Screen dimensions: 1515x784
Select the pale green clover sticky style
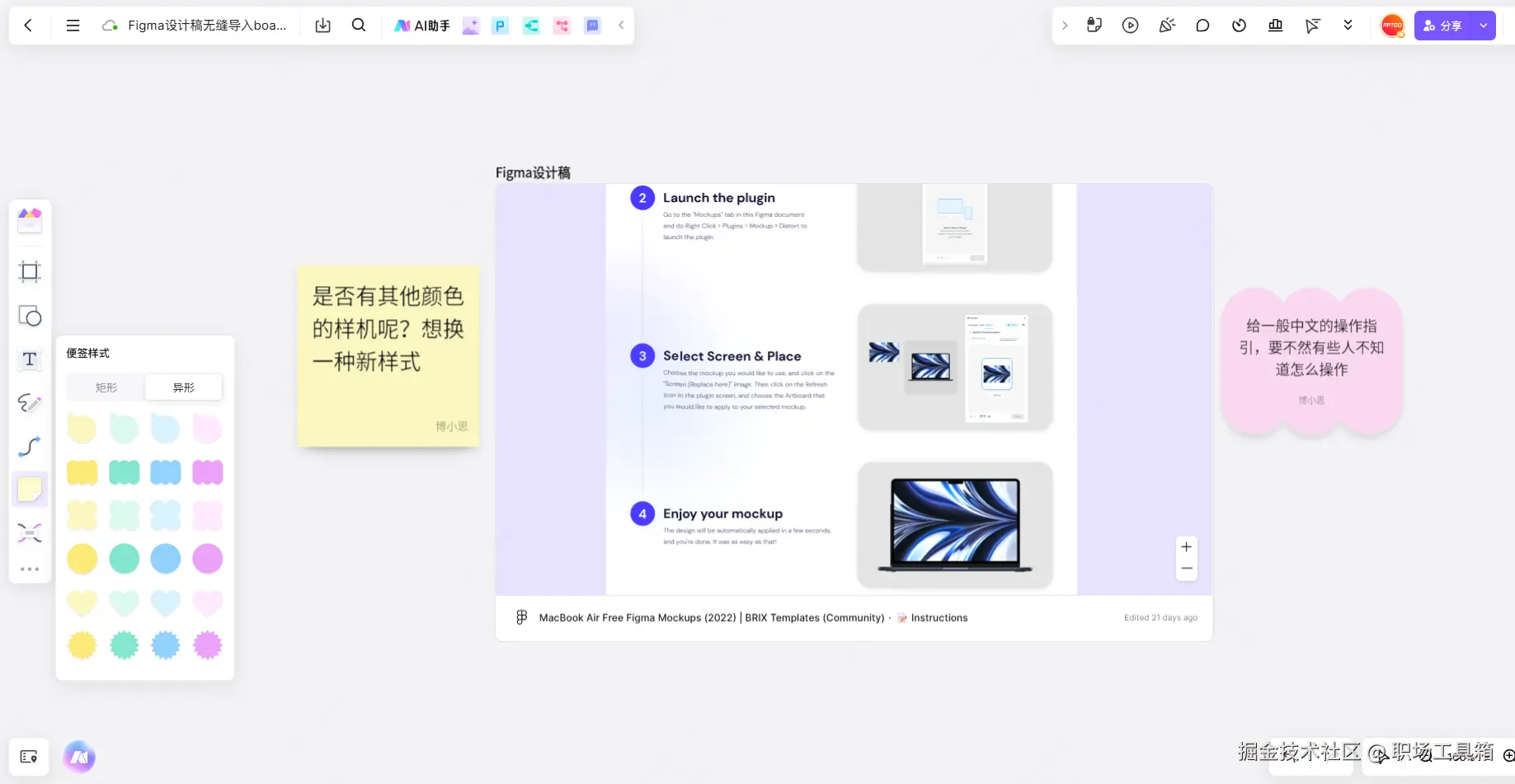[125, 515]
